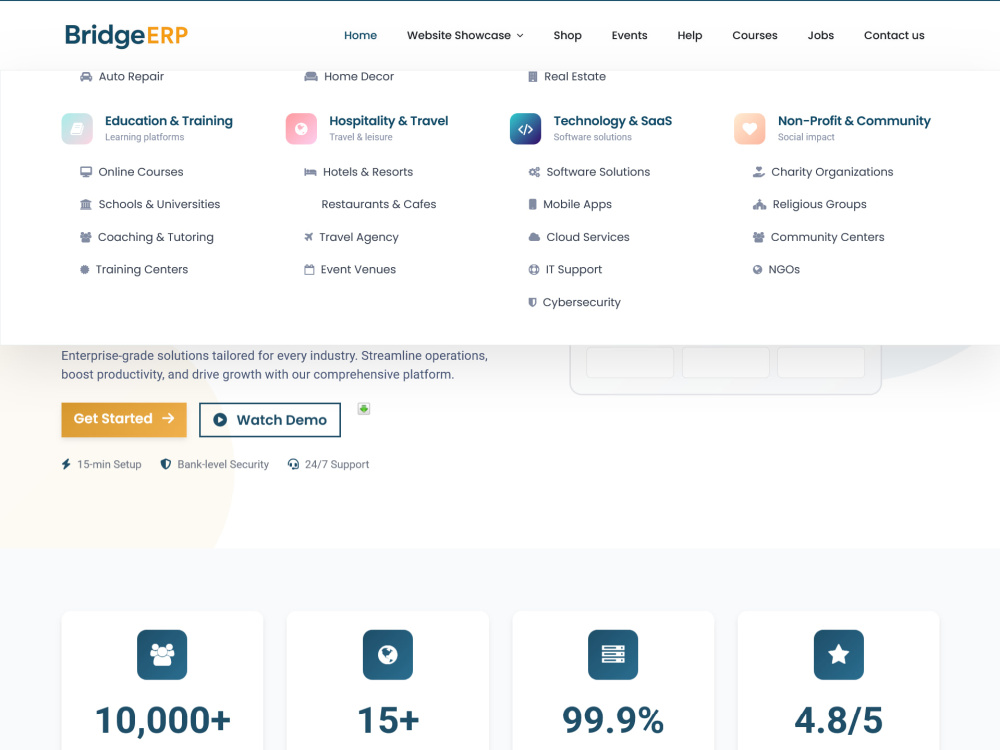This screenshot has height=750, width=1000.
Task: Click the Travel Agency plane icon
Action: (x=309, y=237)
